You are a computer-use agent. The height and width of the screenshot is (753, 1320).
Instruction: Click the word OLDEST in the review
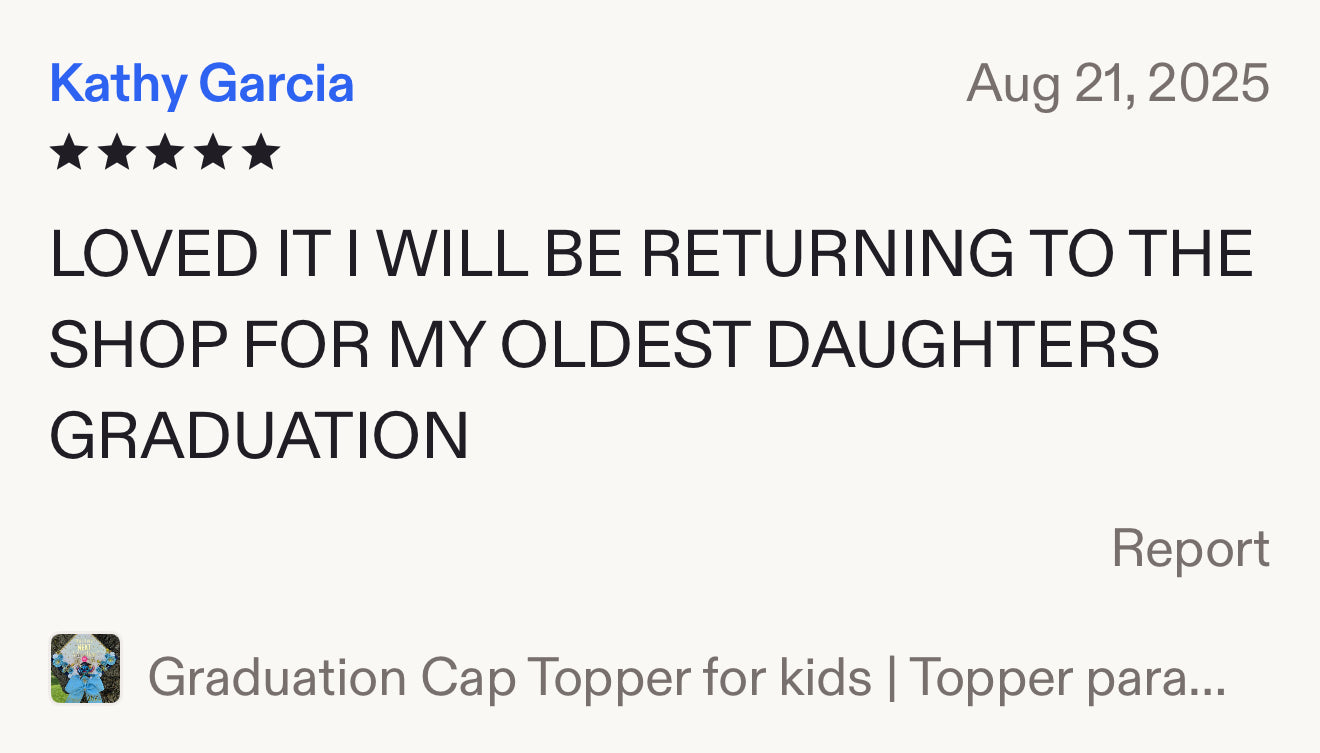(x=625, y=344)
